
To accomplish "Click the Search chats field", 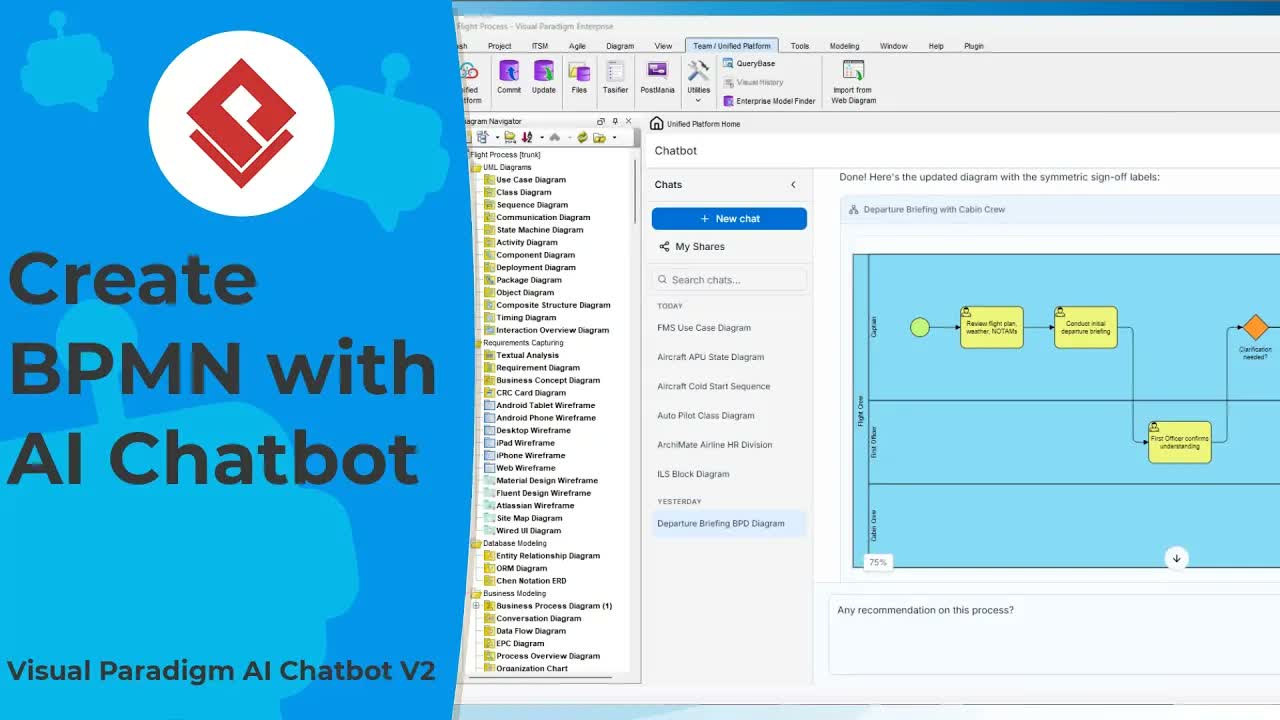I will 729,280.
